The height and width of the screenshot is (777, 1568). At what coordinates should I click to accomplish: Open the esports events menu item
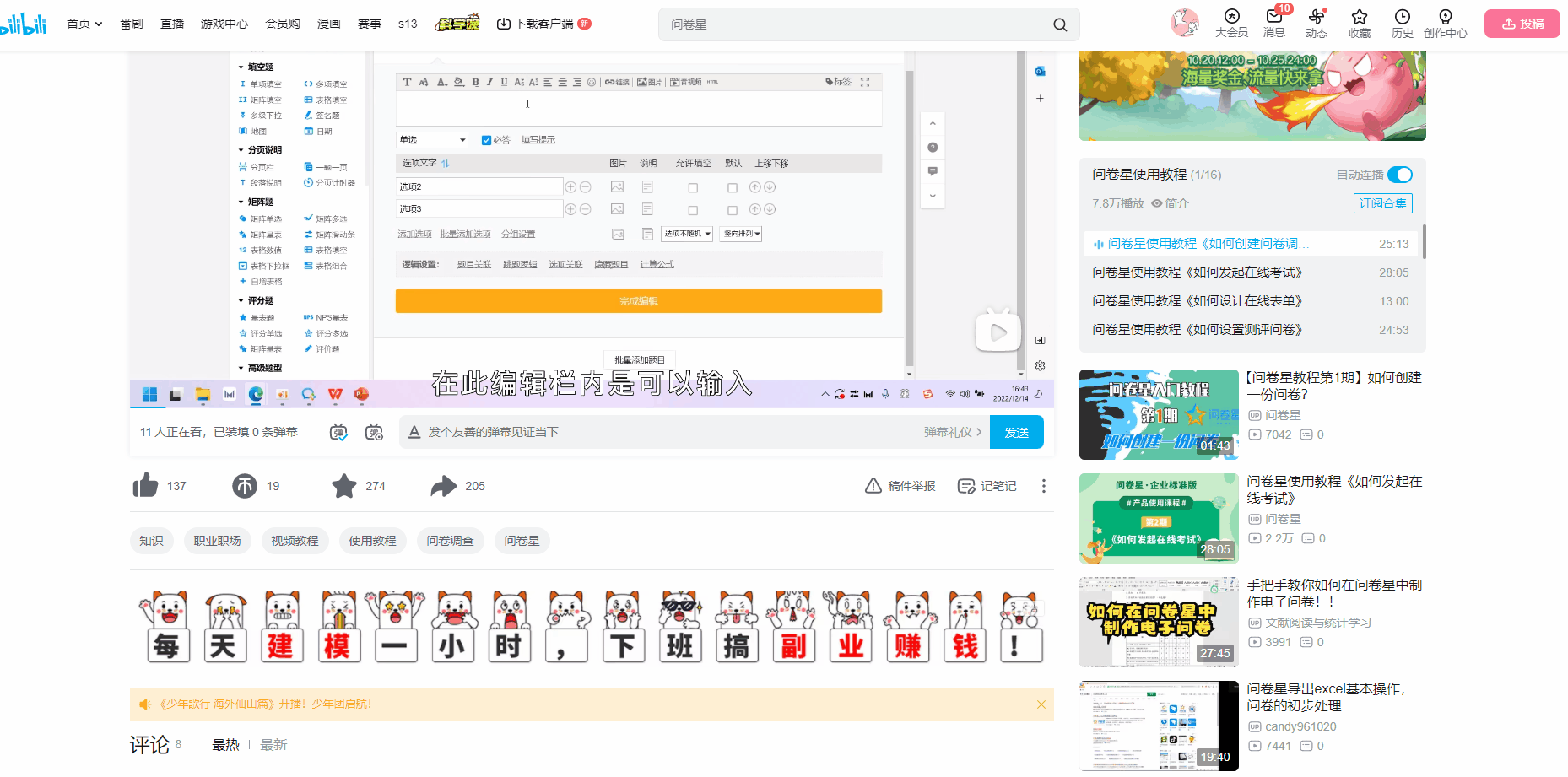pyautogui.click(x=370, y=24)
